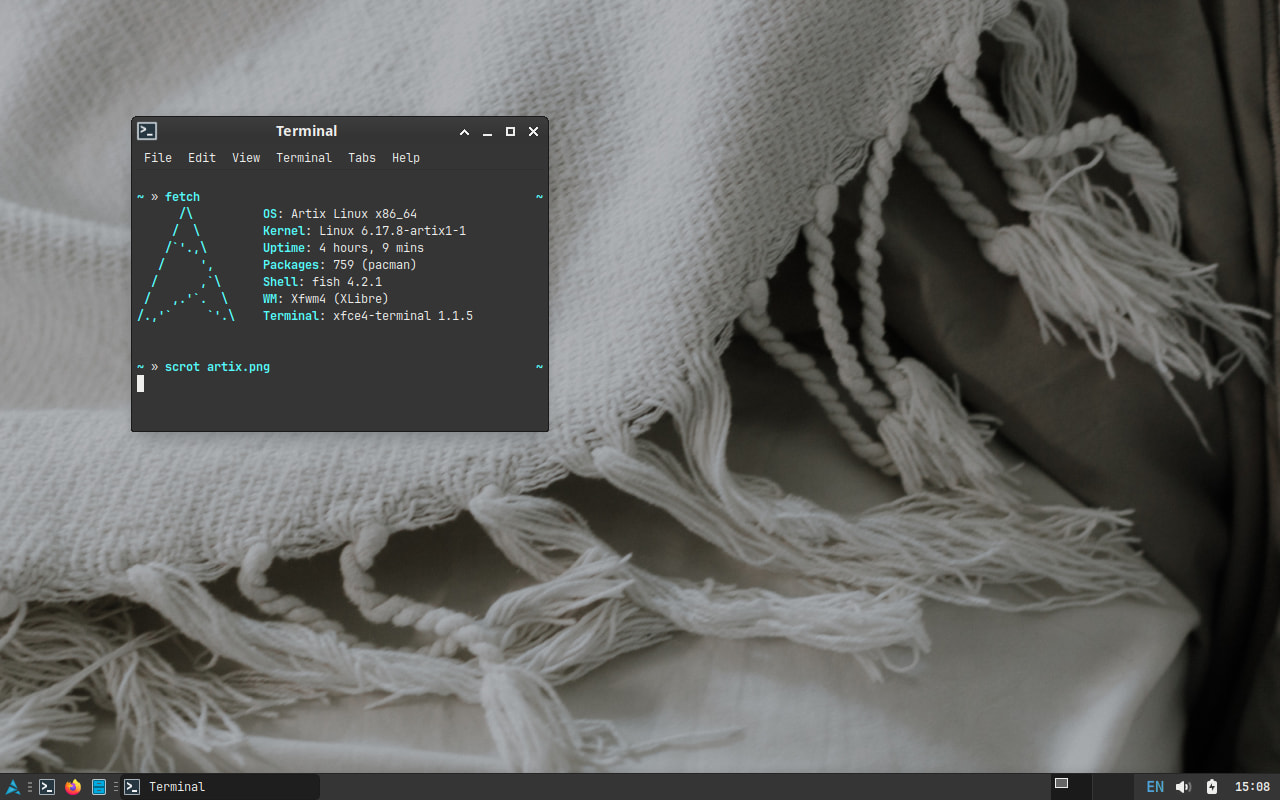The image size is (1280, 800).
Task: Click the volume speaker icon in tray
Action: coord(1183,787)
